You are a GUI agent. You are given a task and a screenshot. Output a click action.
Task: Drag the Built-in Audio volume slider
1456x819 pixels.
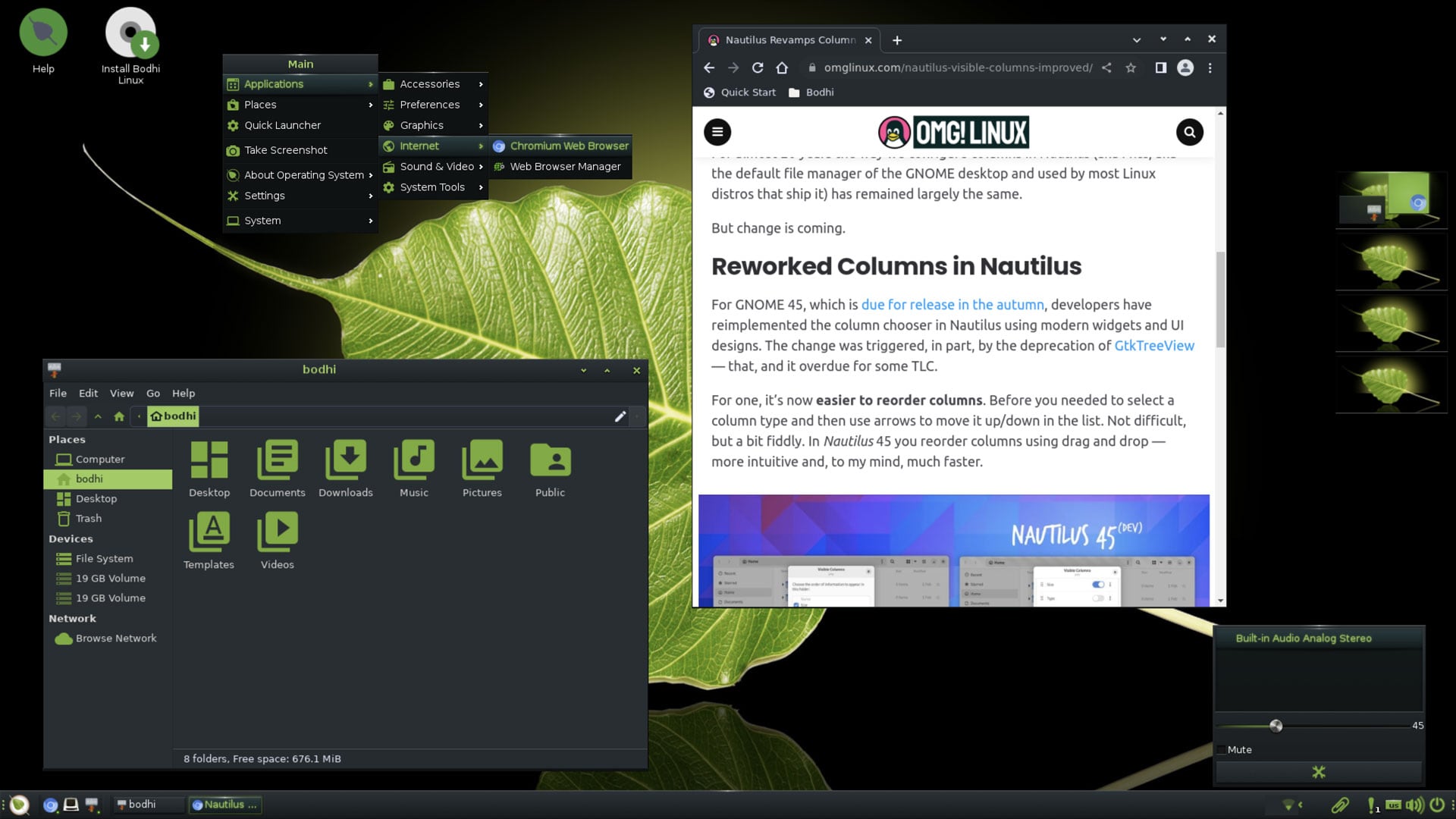[x=1275, y=724]
